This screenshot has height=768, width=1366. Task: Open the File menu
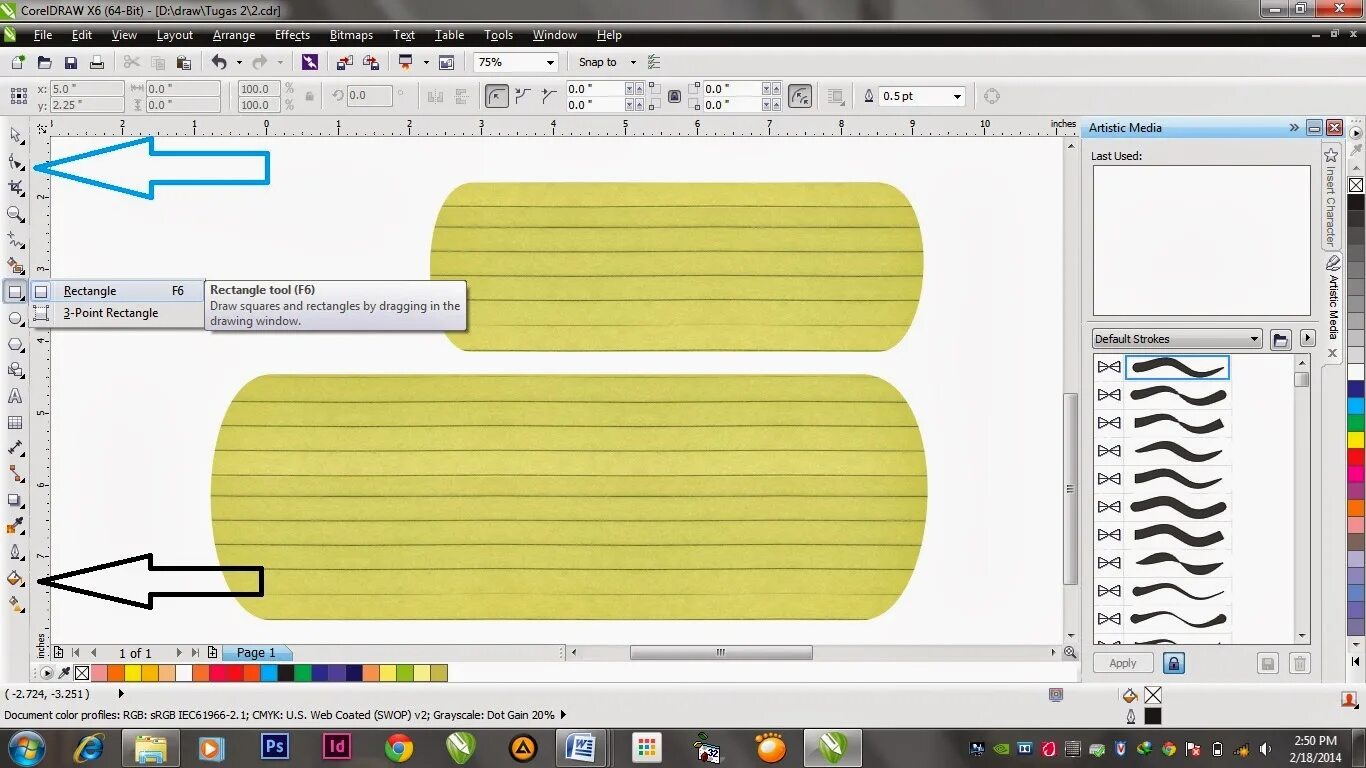pyautogui.click(x=43, y=35)
